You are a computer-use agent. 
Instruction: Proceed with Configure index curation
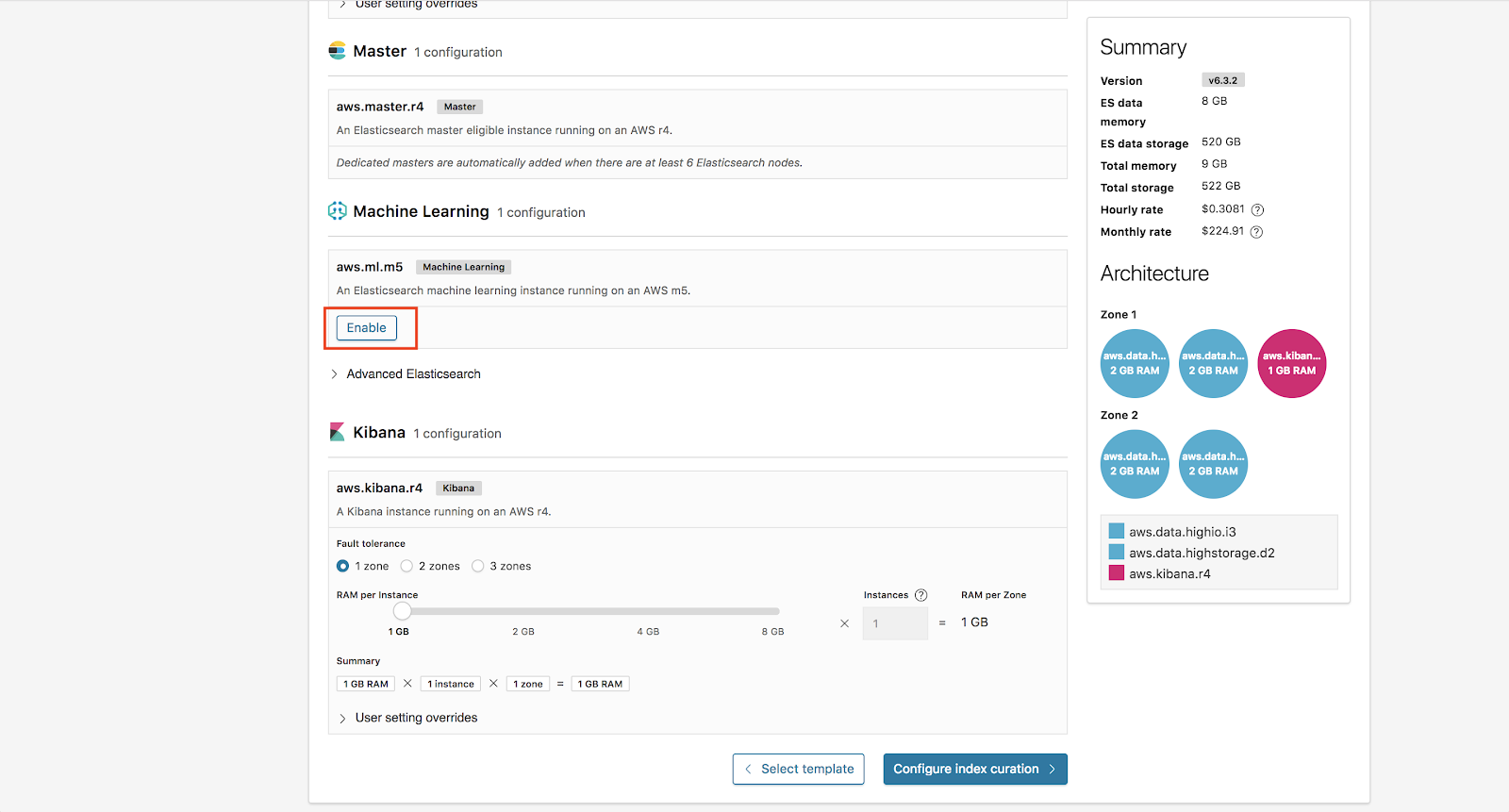click(x=975, y=769)
